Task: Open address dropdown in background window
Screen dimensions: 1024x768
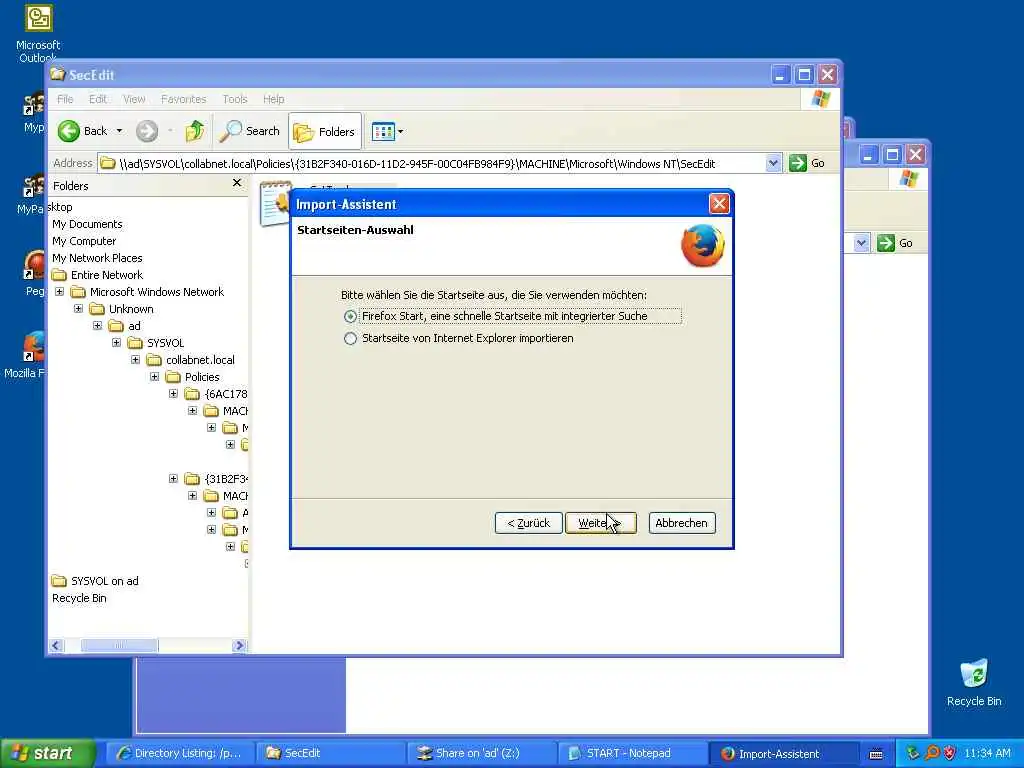Action: click(861, 243)
